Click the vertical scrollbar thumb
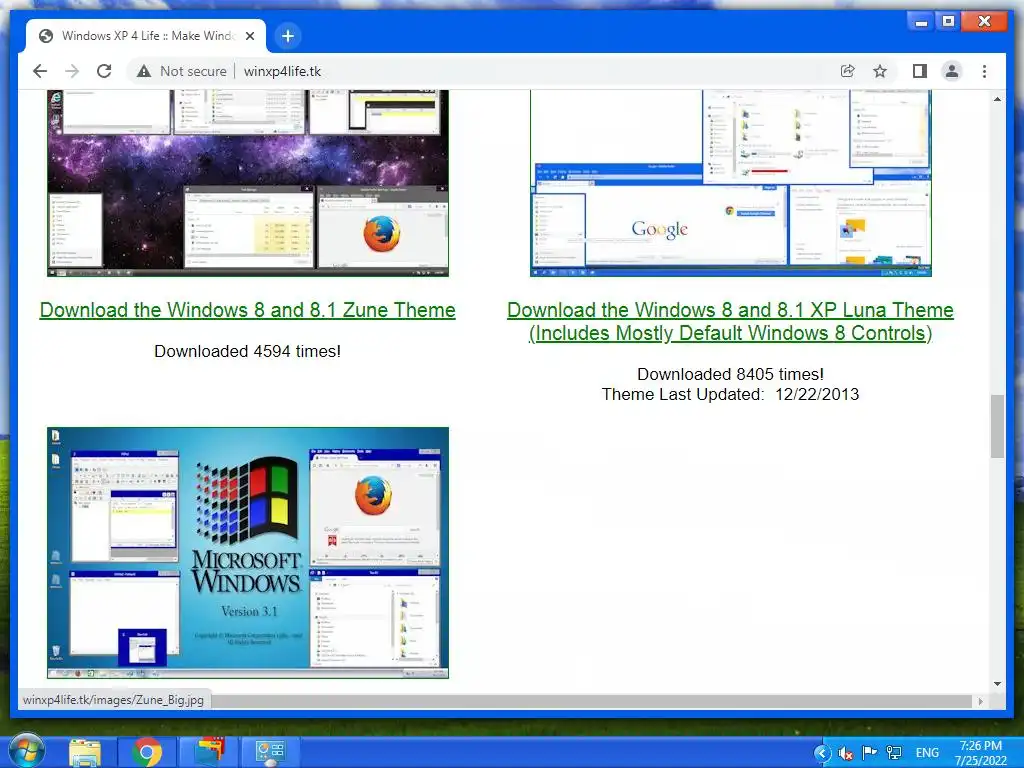 997,426
